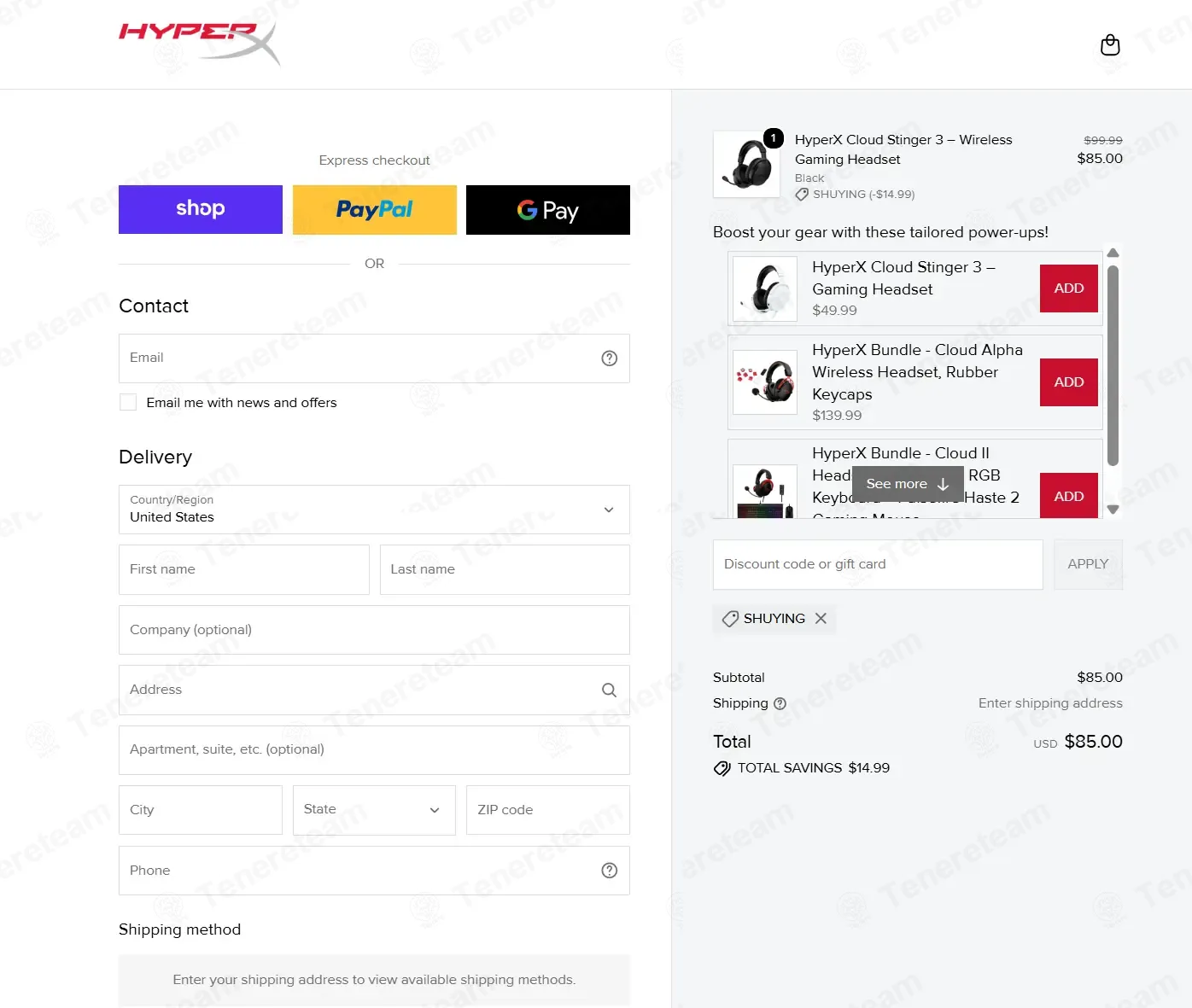Click the 'TOTAL SAVINGS $14.99' text
The width and height of the screenshot is (1192, 1008).
click(814, 768)
